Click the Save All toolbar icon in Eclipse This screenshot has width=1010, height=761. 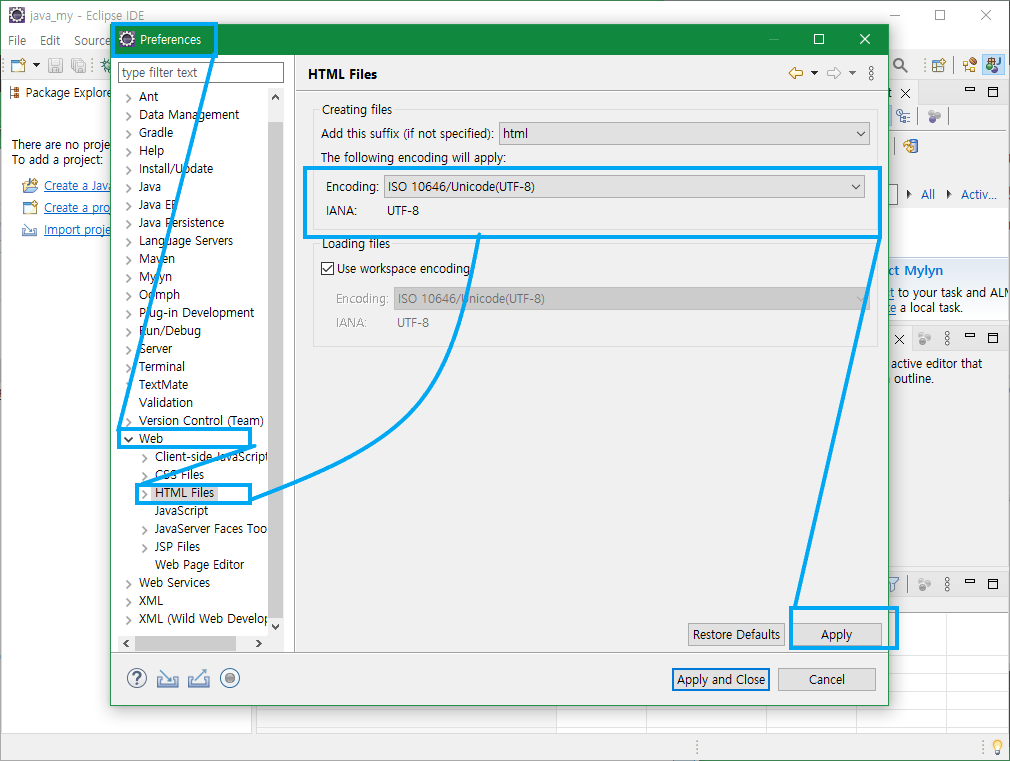click(78, 65)
